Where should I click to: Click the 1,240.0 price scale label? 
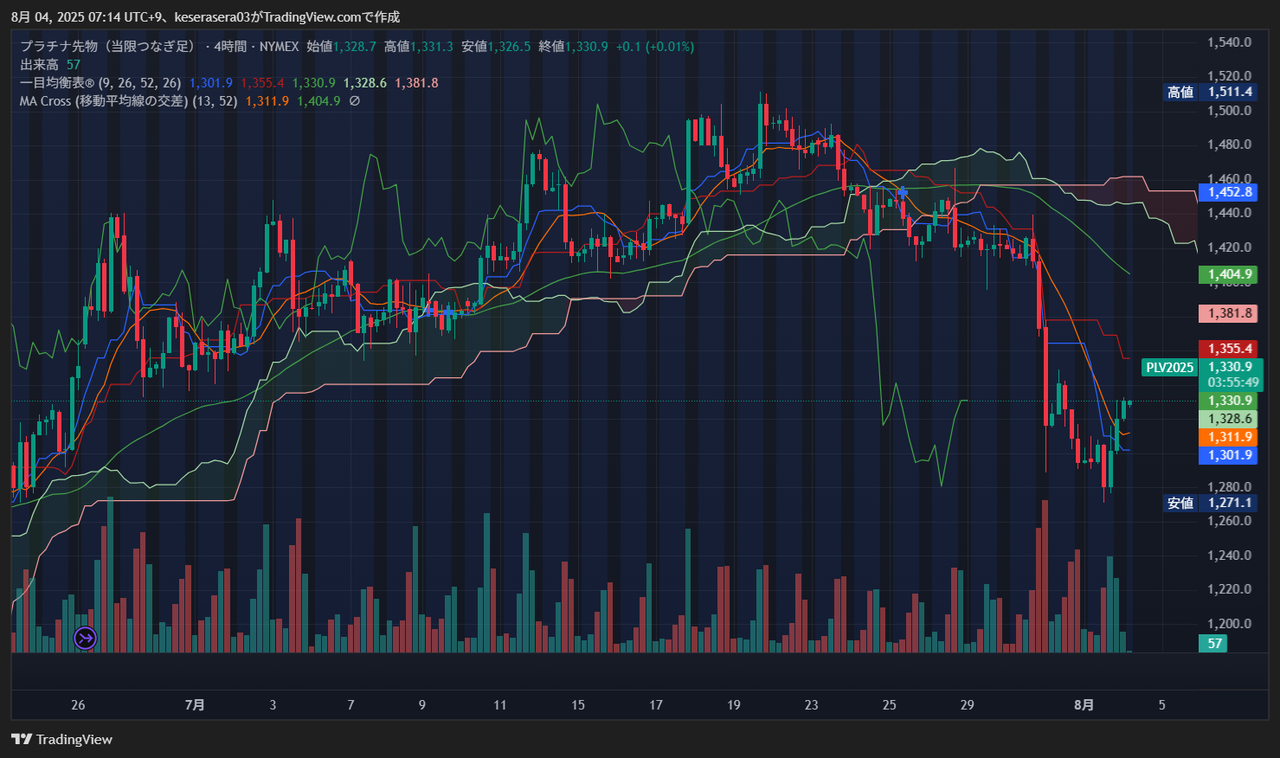pyautogui.click(x=1229, y=555)
